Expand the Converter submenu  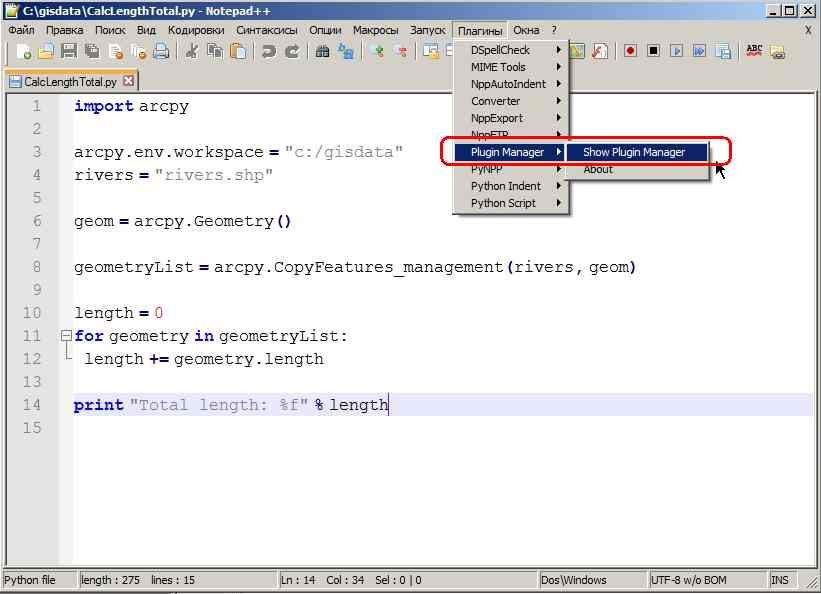(511, 101)
